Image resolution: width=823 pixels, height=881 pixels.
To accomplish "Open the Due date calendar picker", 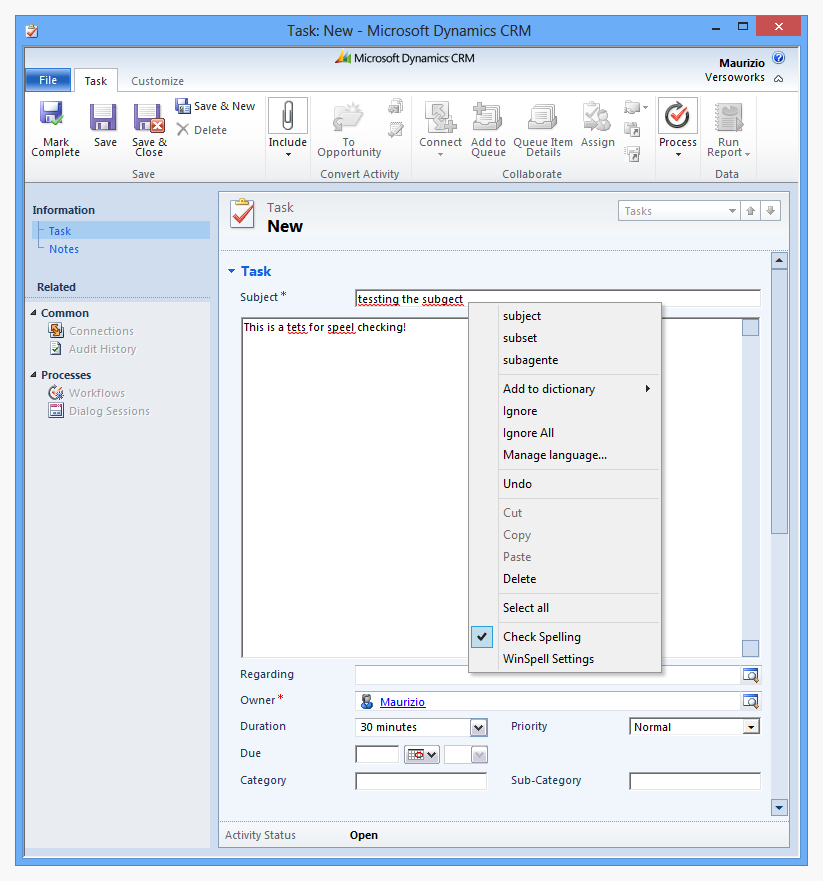I will [x=422, y=755].
